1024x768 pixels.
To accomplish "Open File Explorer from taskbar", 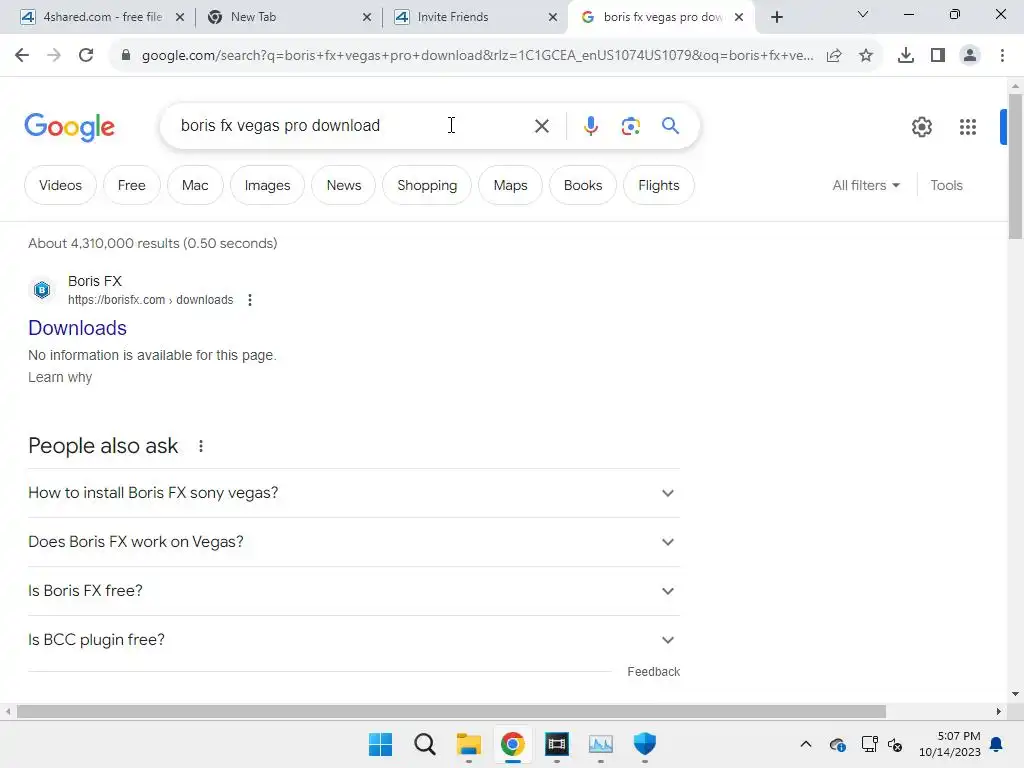I will pyautogui.click(x=468, y=744).
